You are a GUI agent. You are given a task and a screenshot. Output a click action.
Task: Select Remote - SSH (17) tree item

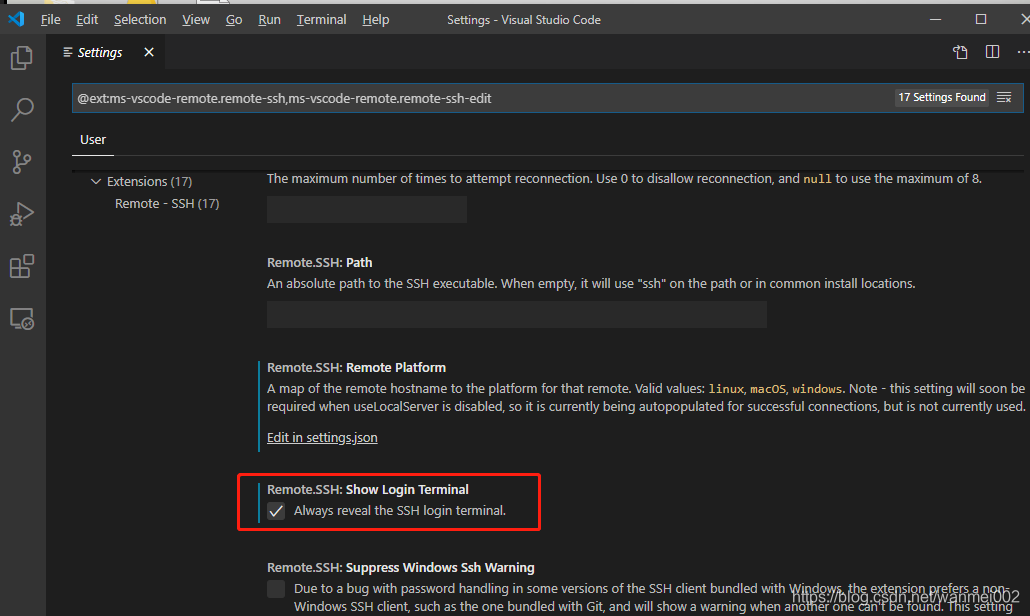coord(167,204)
